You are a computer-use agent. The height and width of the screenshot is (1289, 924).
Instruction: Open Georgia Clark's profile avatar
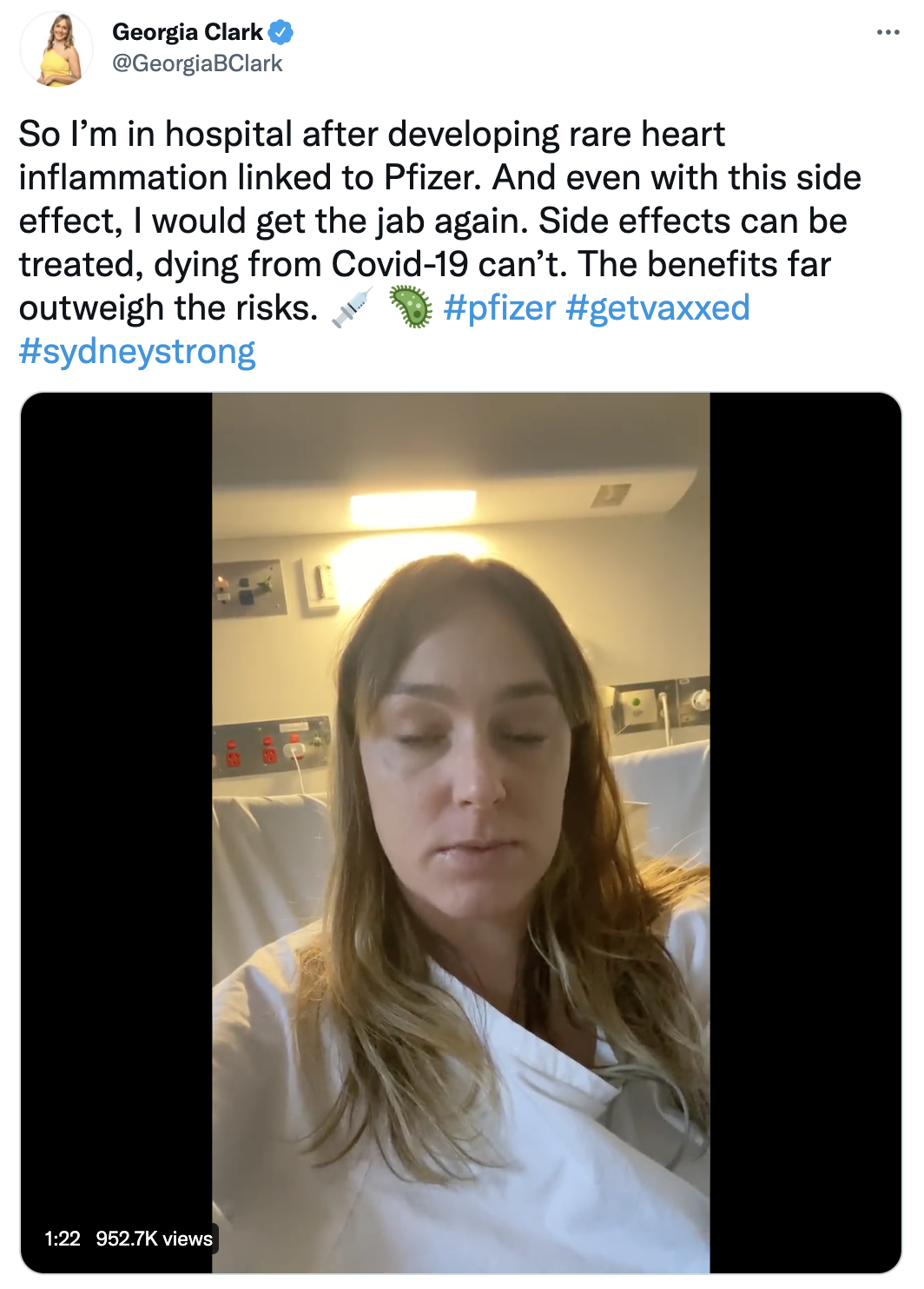(x=56, y=49)
